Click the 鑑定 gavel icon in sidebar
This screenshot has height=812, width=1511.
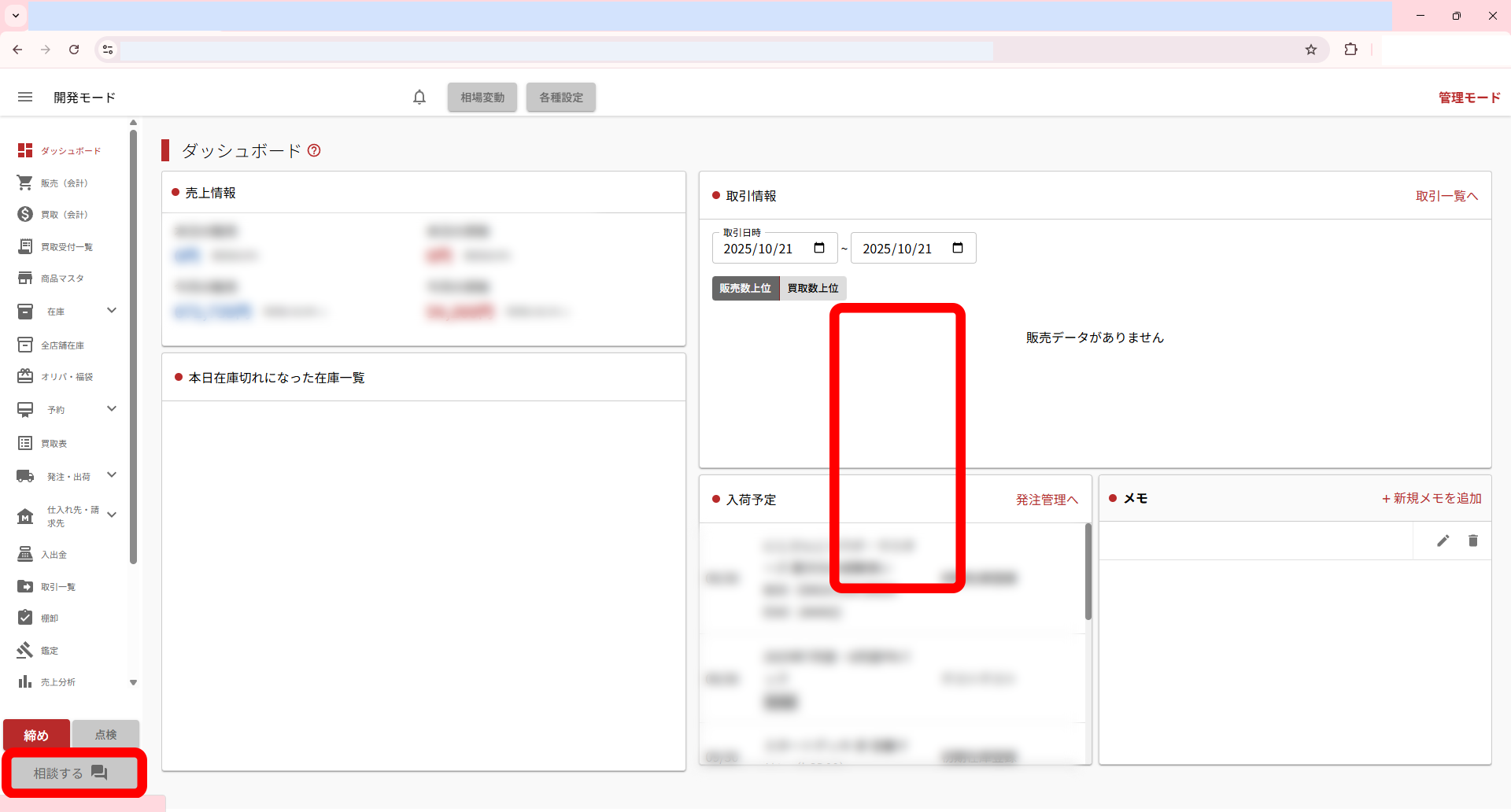pos(25,650)
